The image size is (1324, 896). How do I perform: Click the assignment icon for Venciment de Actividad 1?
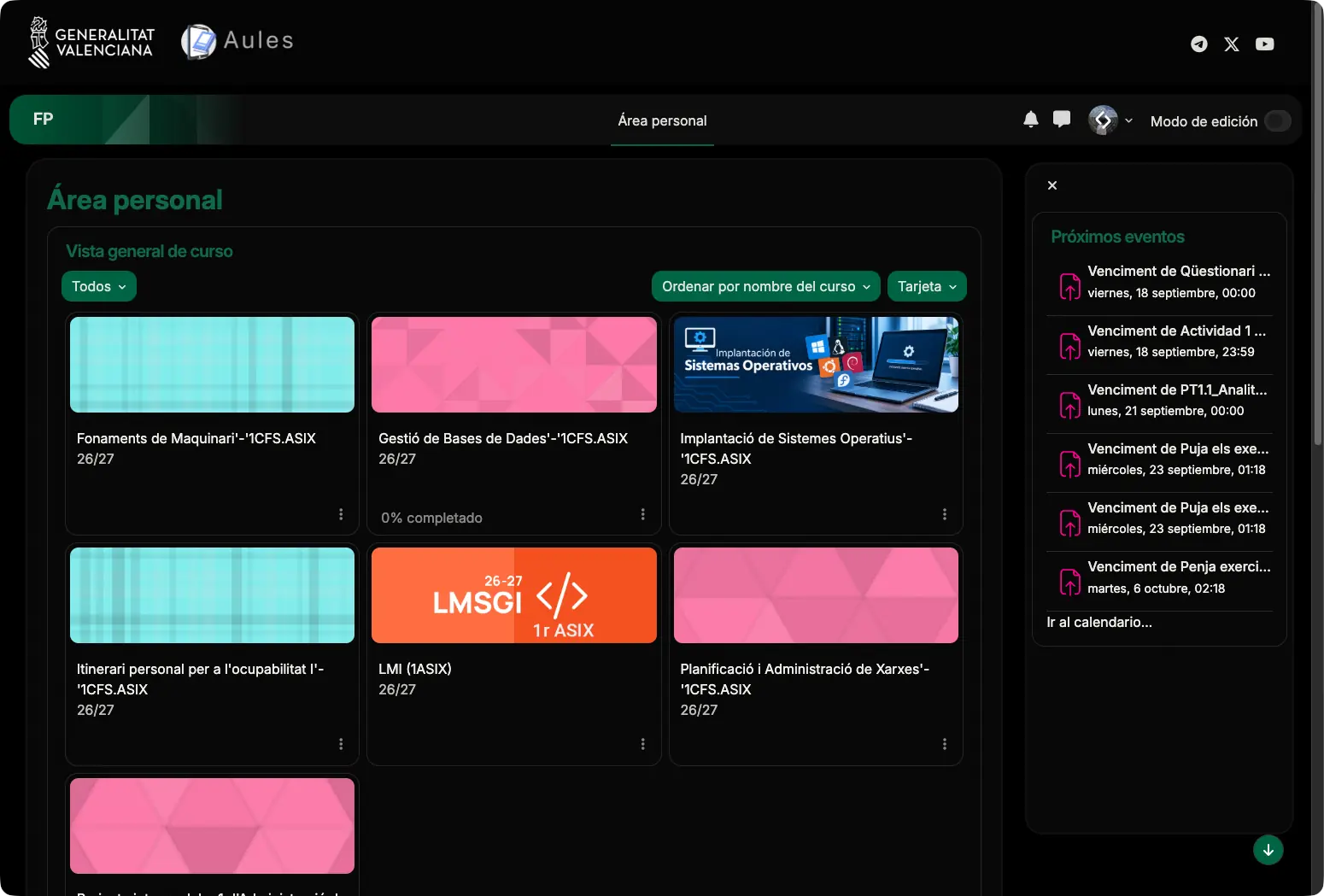click(x=1070, y=346)
